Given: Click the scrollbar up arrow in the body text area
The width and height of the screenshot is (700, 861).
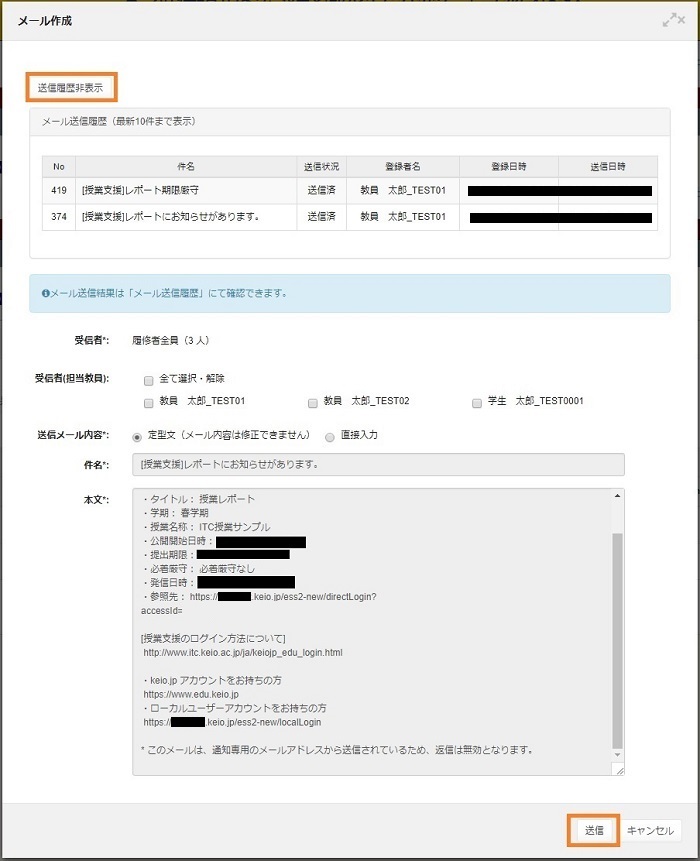Looking at the screenshot, I should 617,495.
